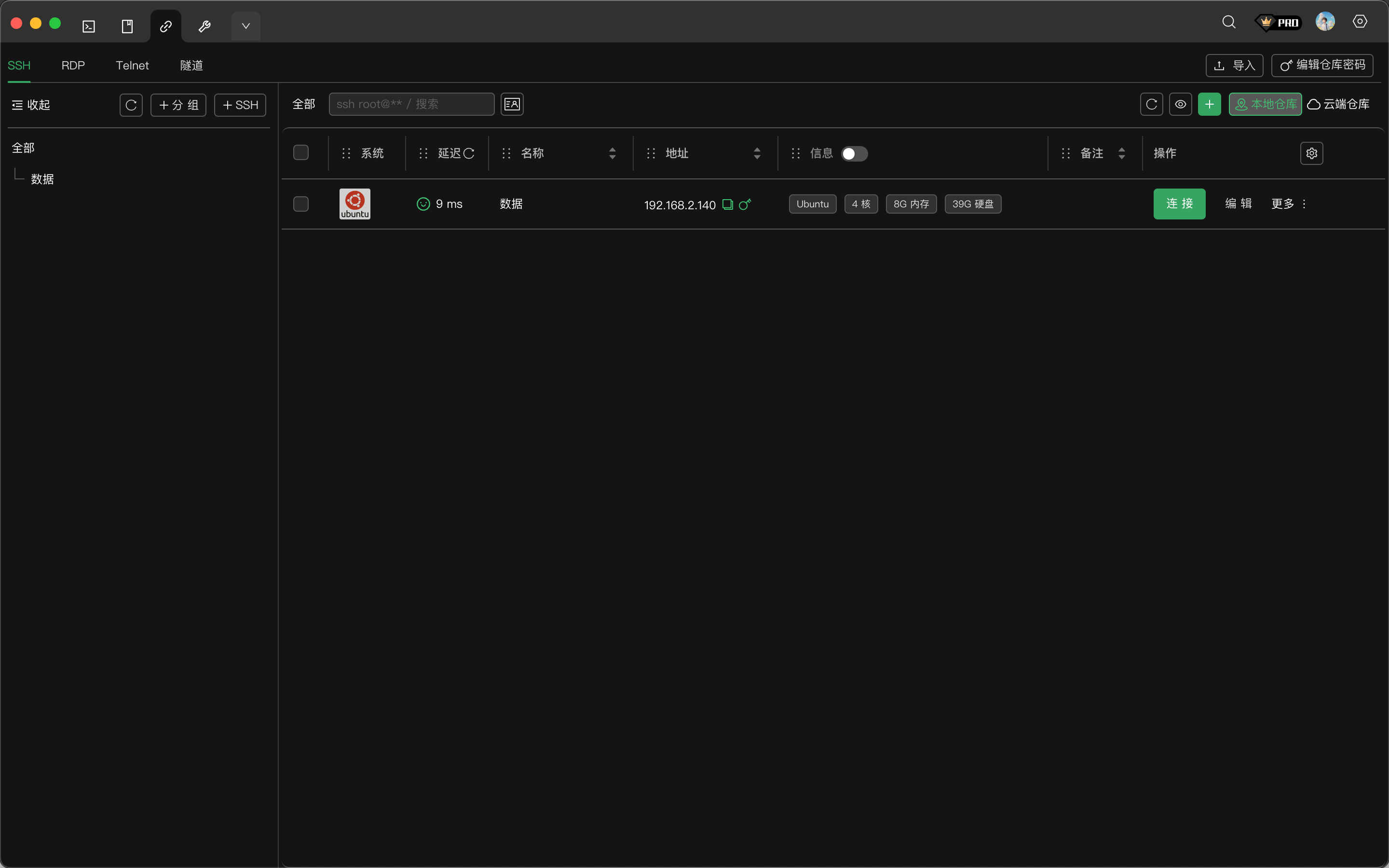Focus the ssh root search field
This screenshot has height=868, width=1389.
click(x=411, y=105)
